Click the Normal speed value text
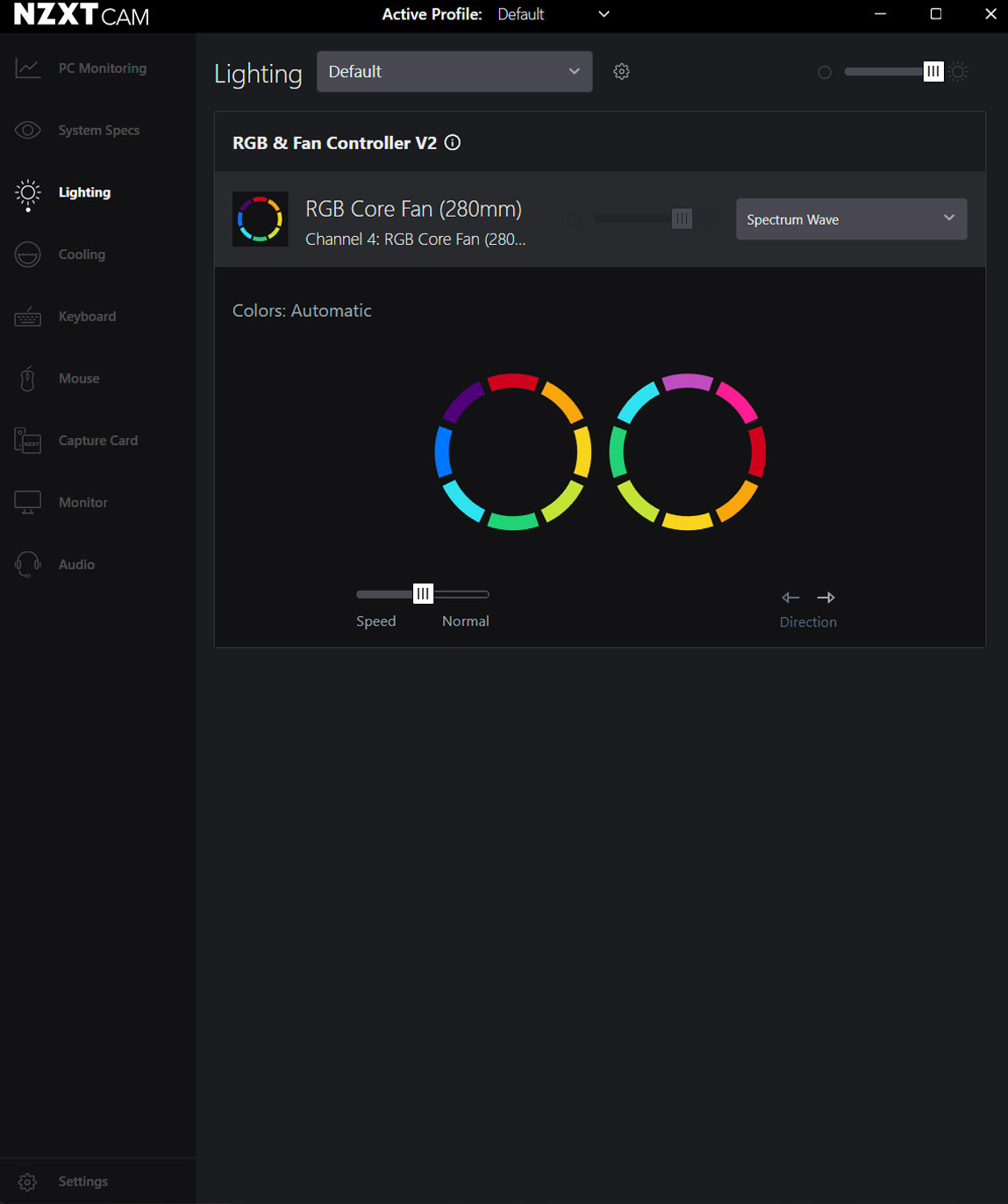1008x1204 pixels. [x=466, y=621]
